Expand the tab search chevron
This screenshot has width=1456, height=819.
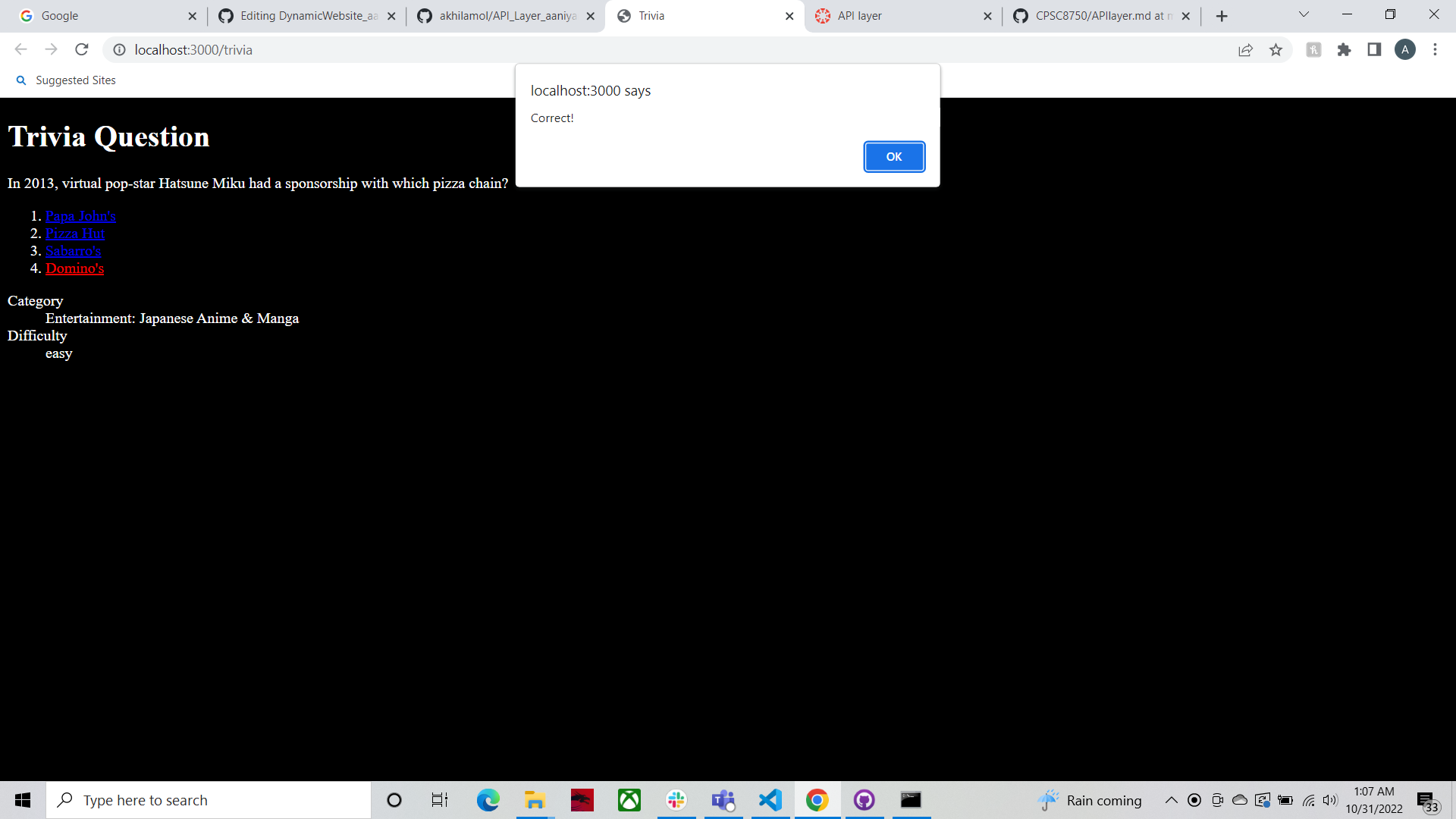pos(1304,14)
